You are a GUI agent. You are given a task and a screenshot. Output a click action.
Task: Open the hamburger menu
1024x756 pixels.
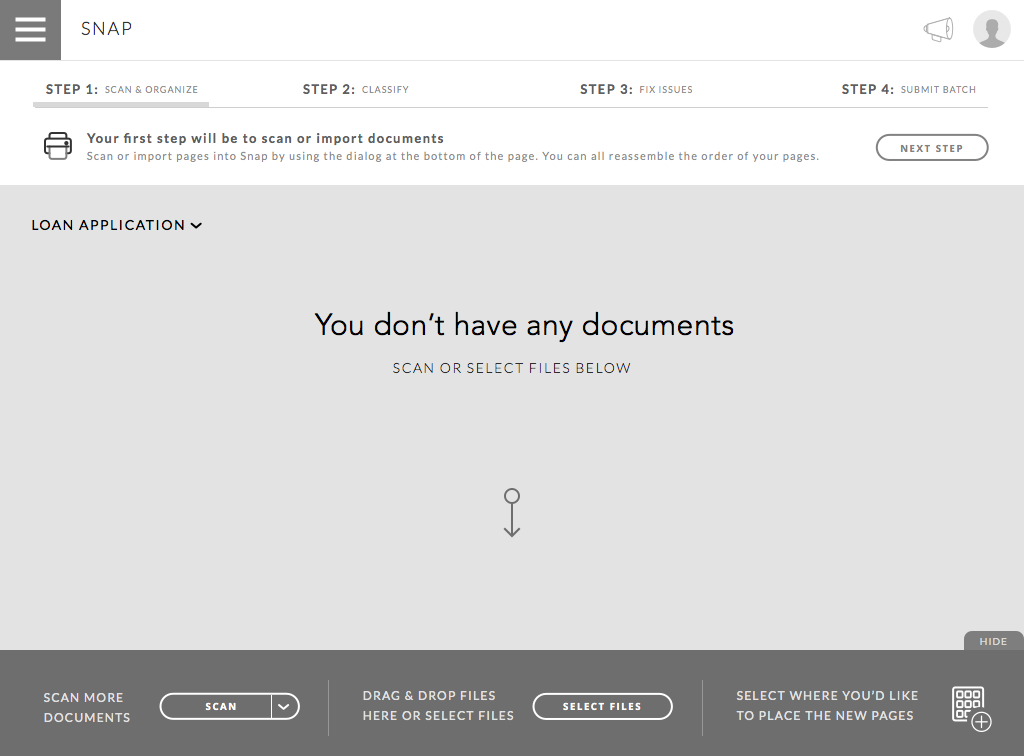pyautogui.click(x=30, y=29)
